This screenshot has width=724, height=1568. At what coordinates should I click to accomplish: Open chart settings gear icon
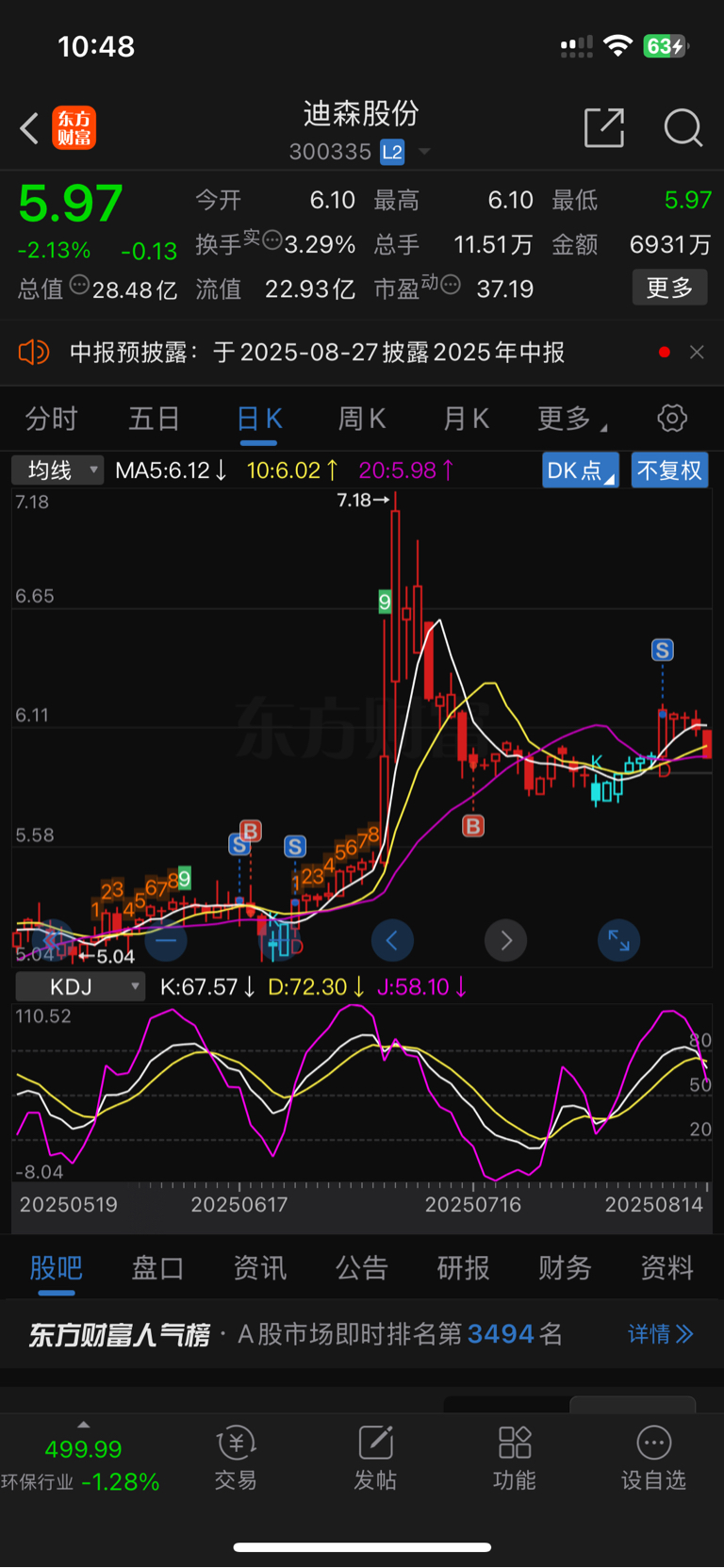click(x=672, y=418)
